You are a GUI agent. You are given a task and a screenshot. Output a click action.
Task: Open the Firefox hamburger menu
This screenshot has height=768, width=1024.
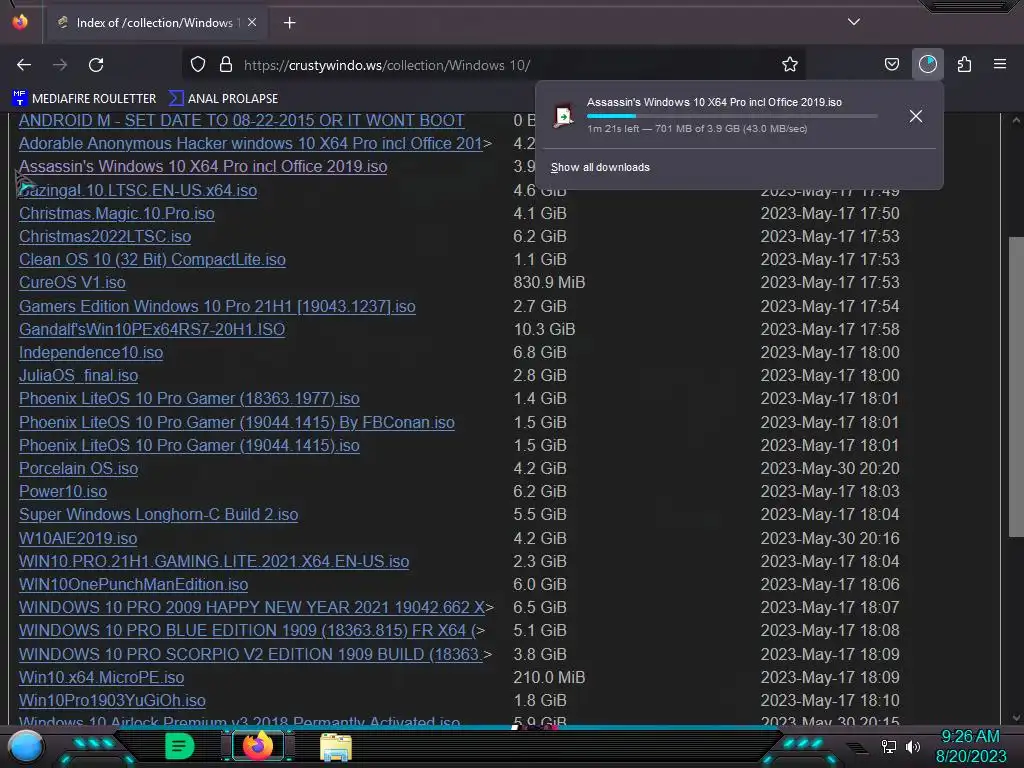point(1000,64)
